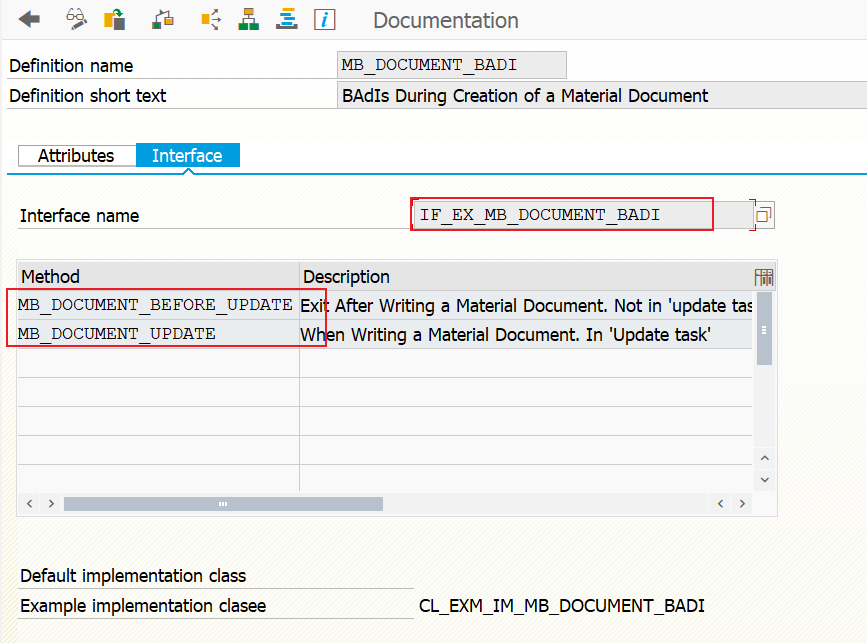Select the Interface tab

tap(187, 155)
